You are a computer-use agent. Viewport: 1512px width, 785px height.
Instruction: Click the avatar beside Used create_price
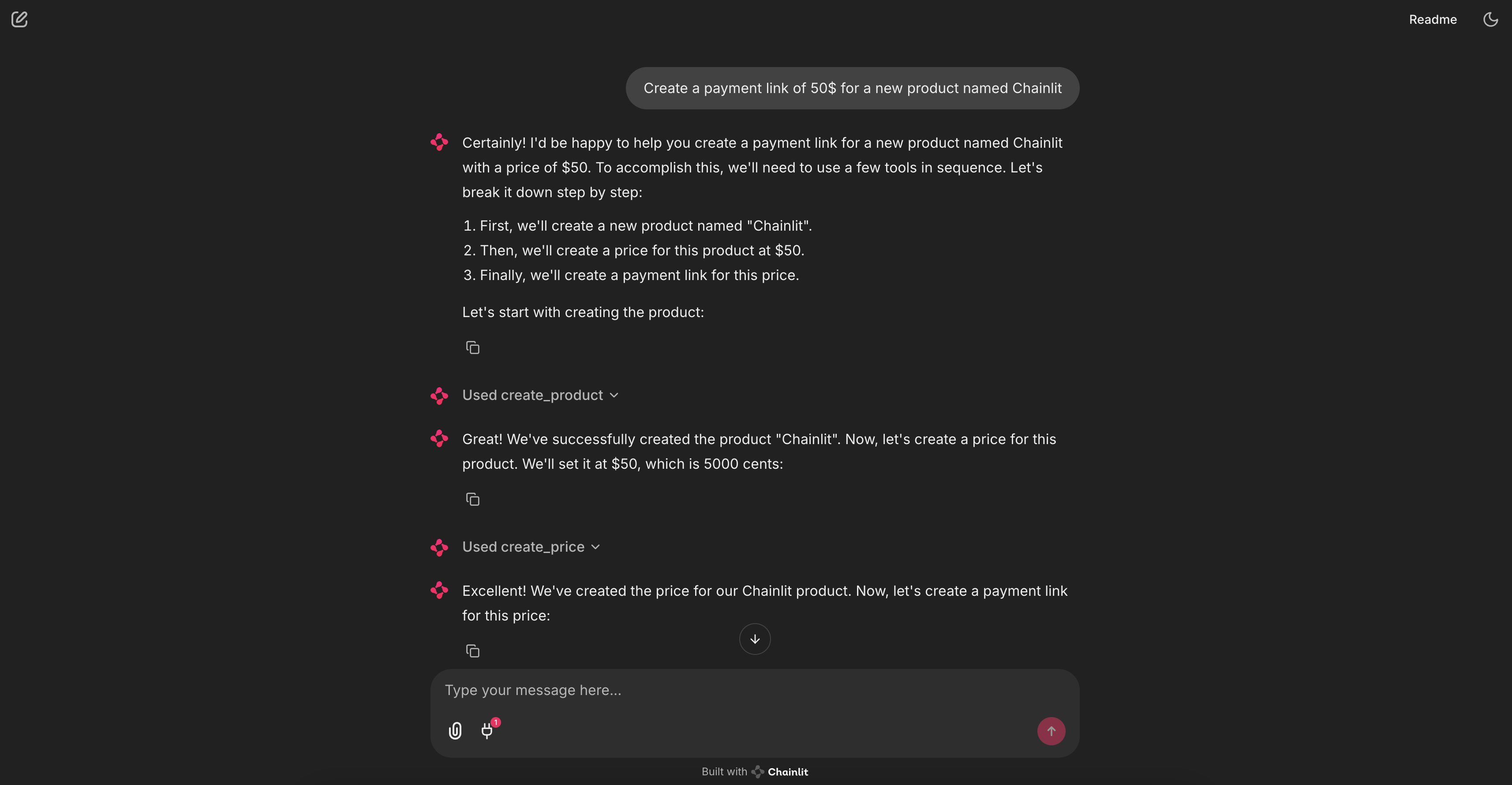click(x=439, y=547)
